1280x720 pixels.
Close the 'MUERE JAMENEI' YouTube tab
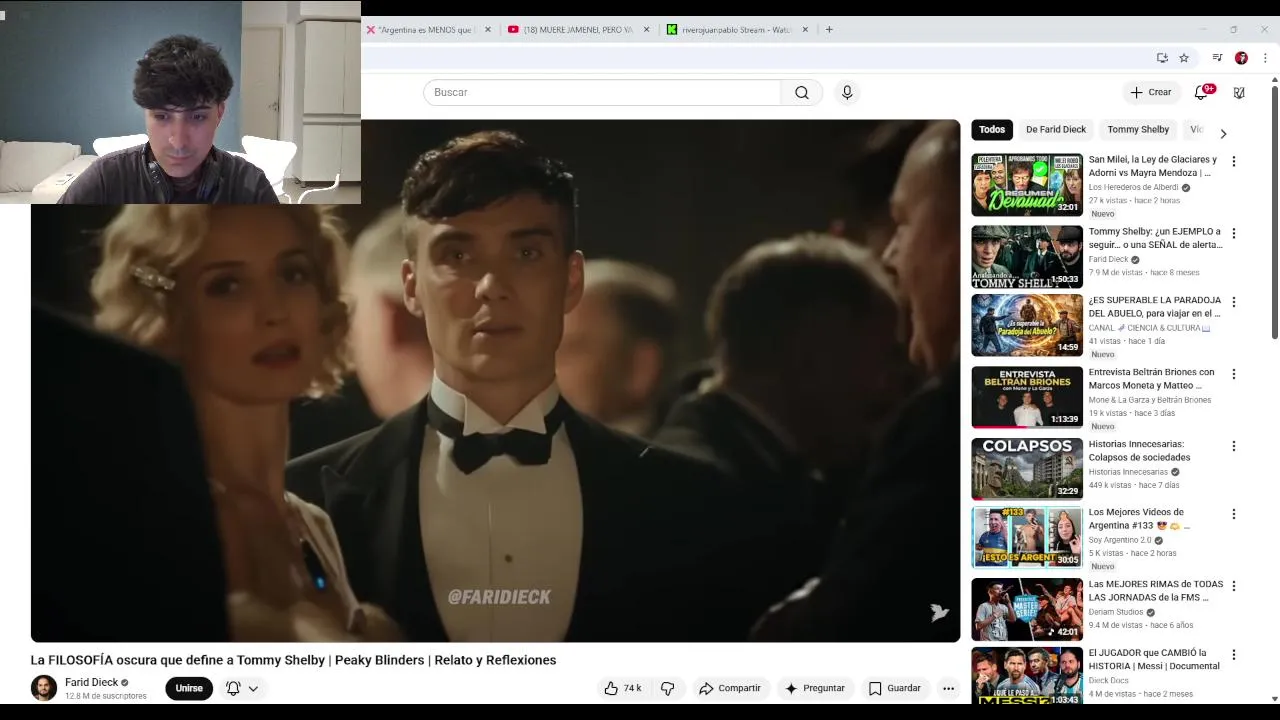pos(646,30)
